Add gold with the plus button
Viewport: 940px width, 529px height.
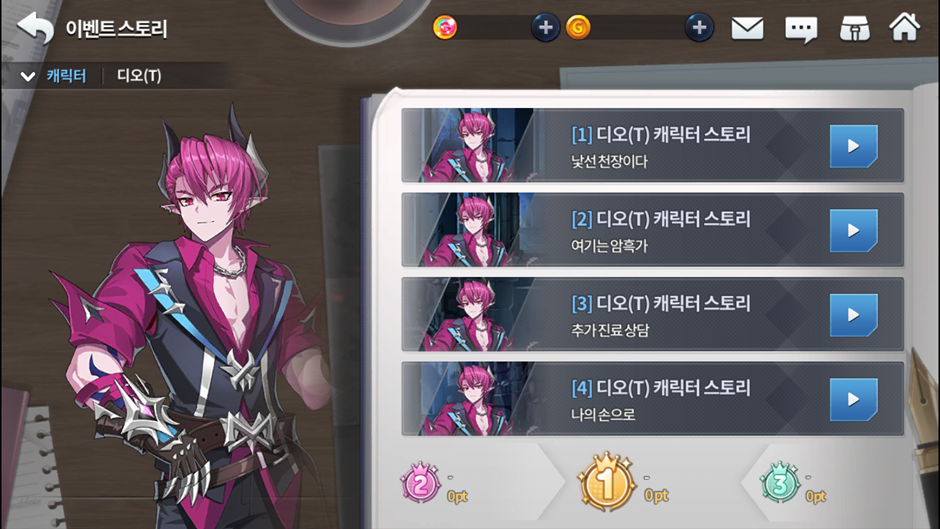(699, 28)
